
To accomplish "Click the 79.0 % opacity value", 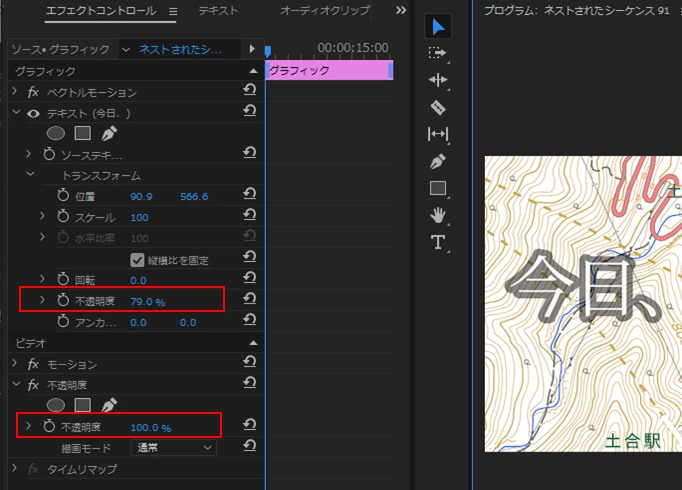I will 147,302.
